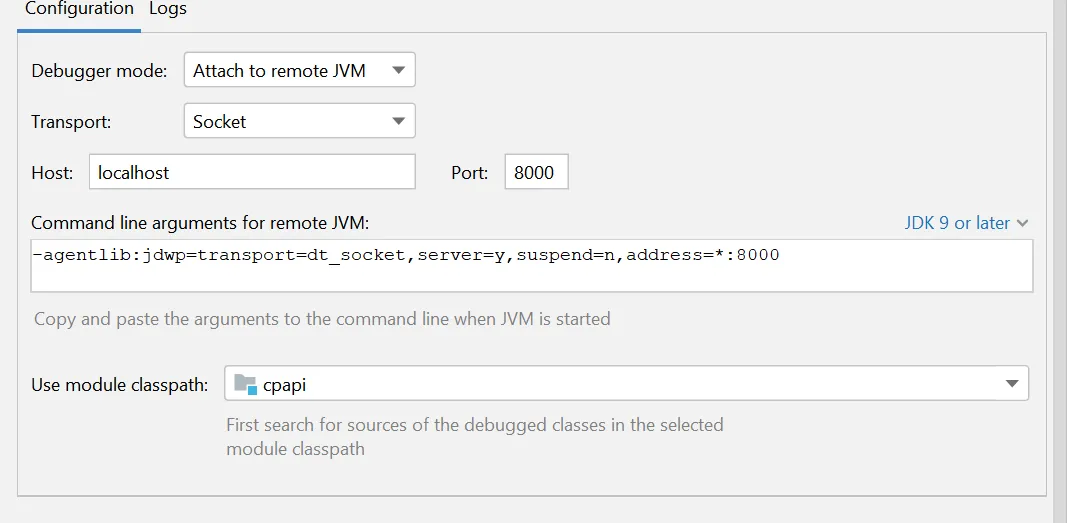The image size is (1067, 523).
Task: Click the Debugger mode dropdown arrow
Action: 399,71
